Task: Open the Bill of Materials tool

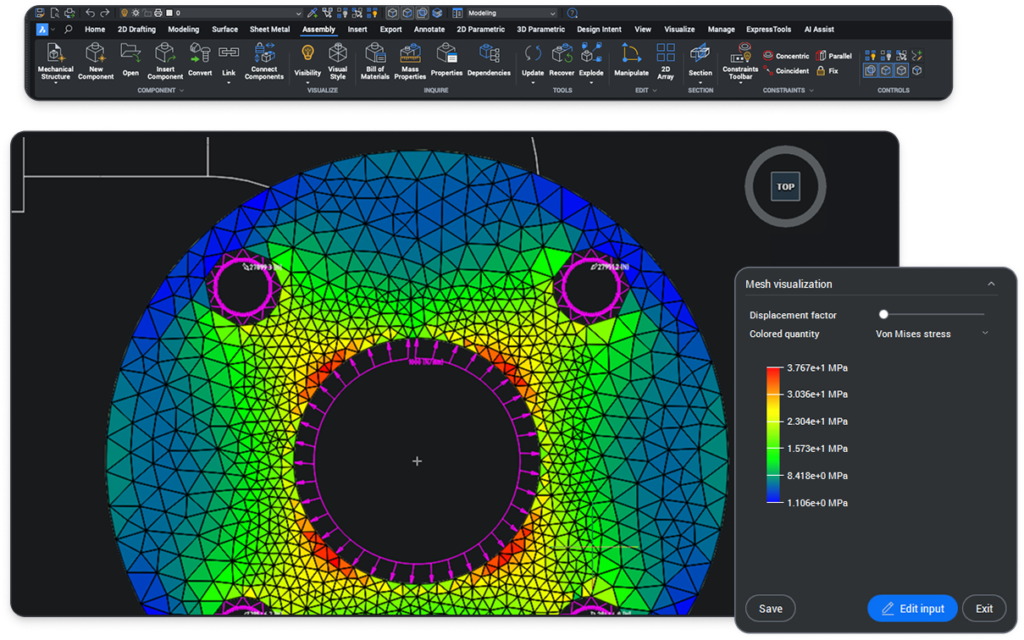Action: [x=374, y=62]
